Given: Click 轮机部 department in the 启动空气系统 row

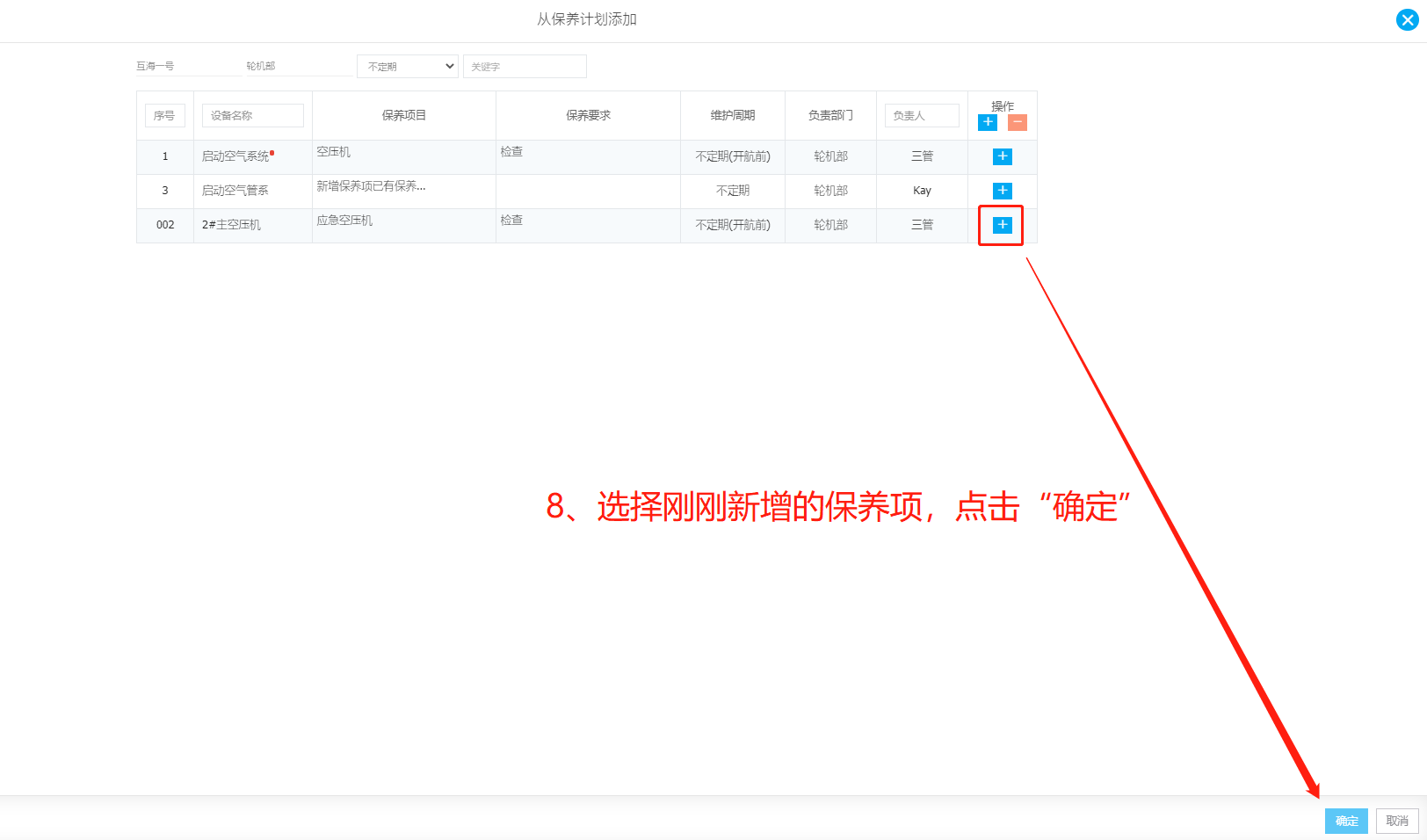Looking at the screenshot, I should coord(830,156).
